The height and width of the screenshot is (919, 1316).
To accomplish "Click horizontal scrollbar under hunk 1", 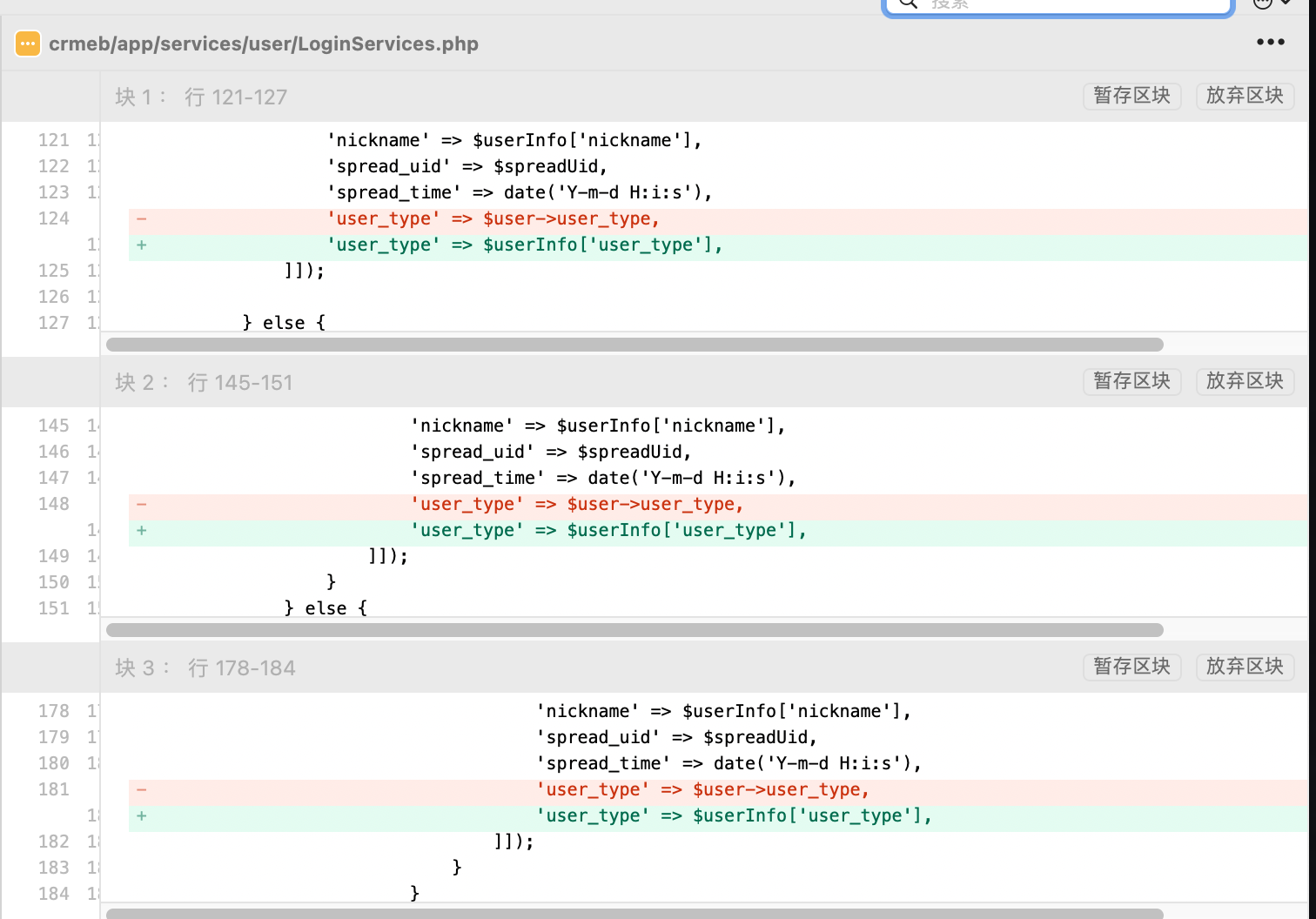I will [x=634, y=345].
